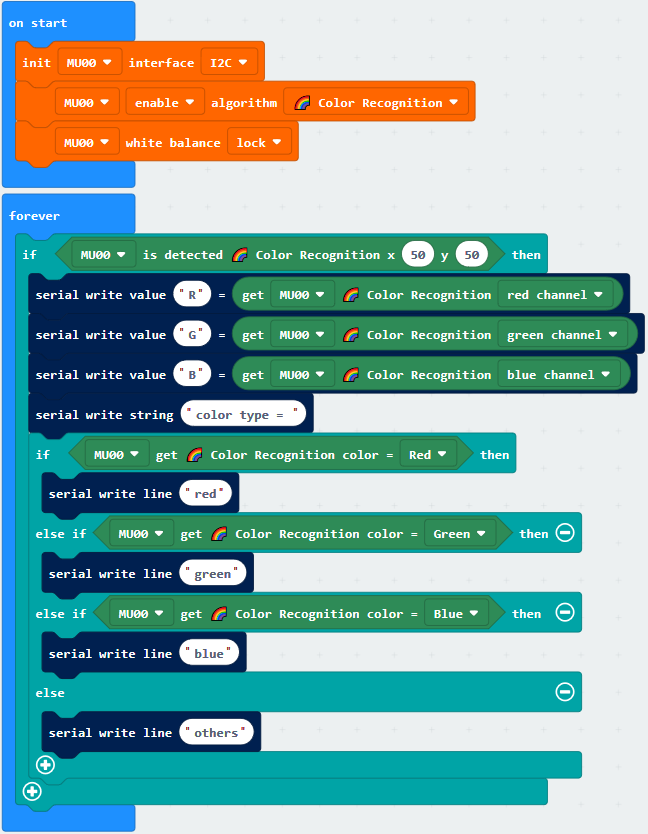Open MU00 dropdown in the algorithm enable block
This screenshot has width=648, height=834.
tap(87, 103)
